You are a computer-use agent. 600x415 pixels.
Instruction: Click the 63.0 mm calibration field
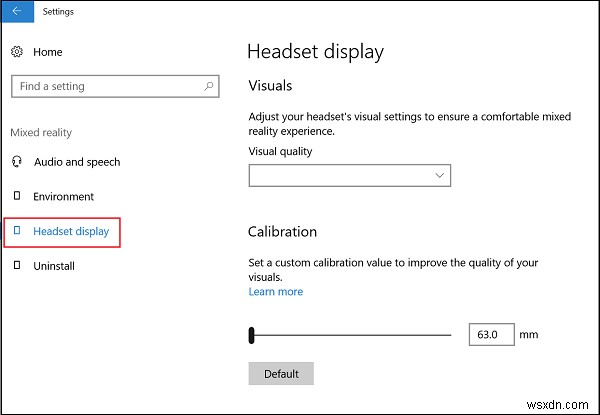[x=490, y=334]
